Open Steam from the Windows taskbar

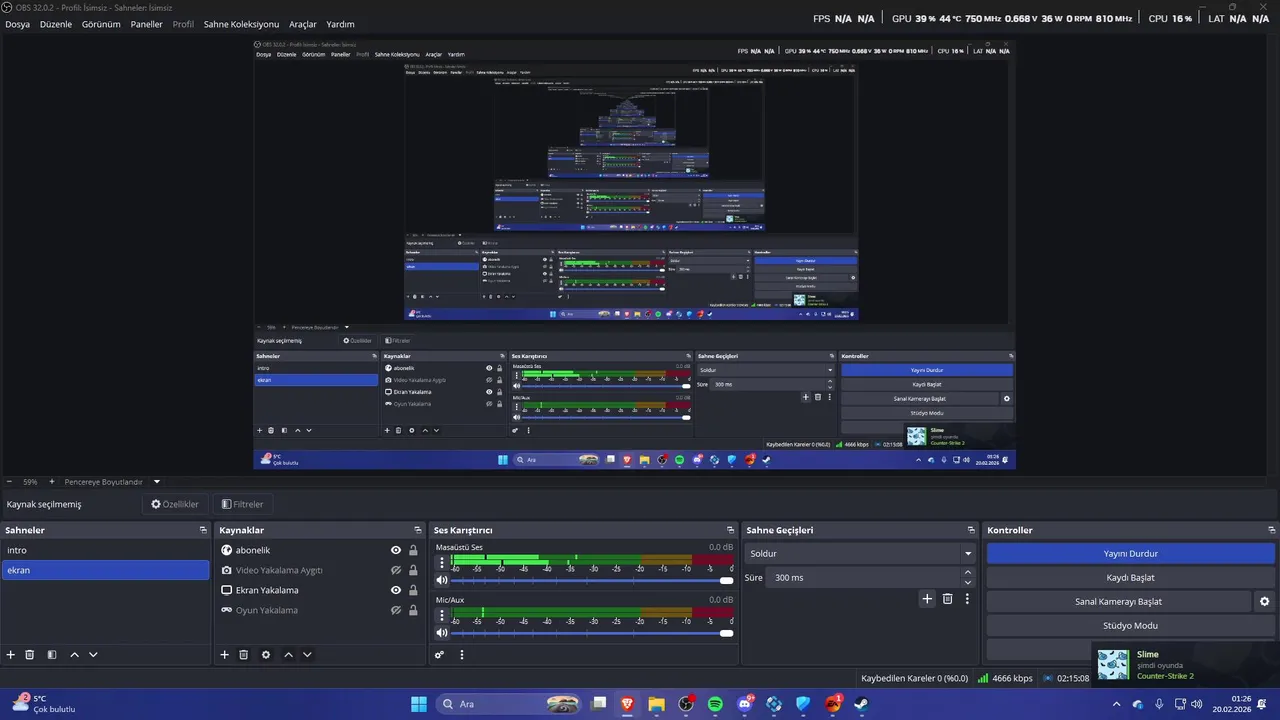click(x=861, y=704)
